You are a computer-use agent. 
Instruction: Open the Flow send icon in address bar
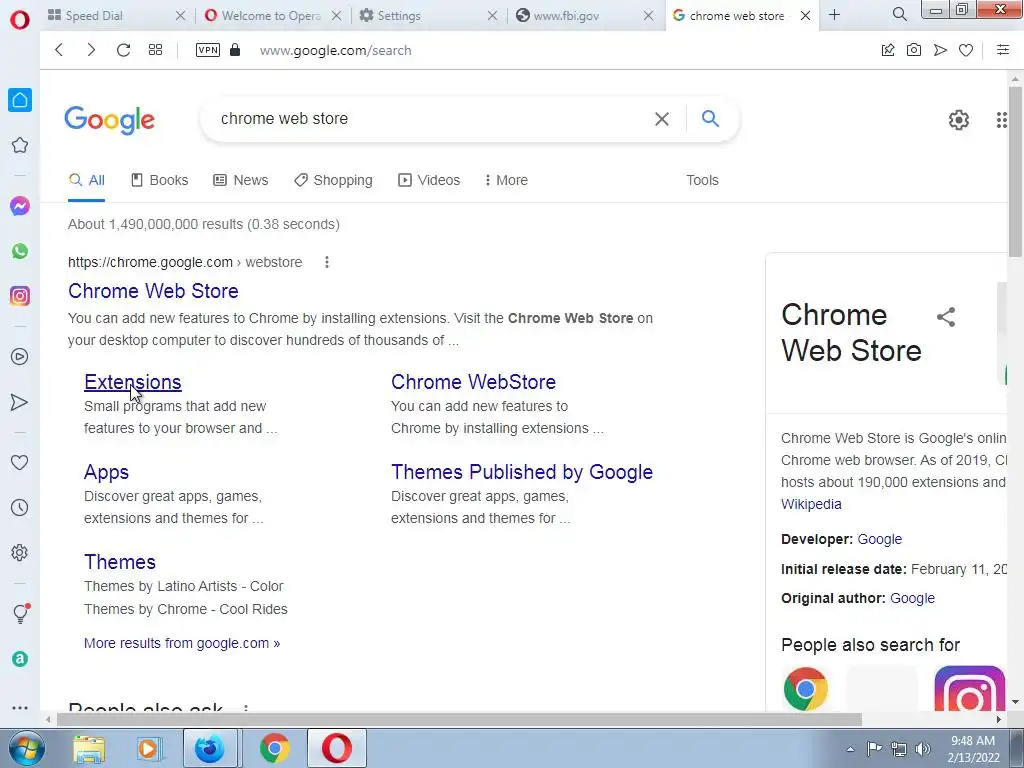point(940,50)
